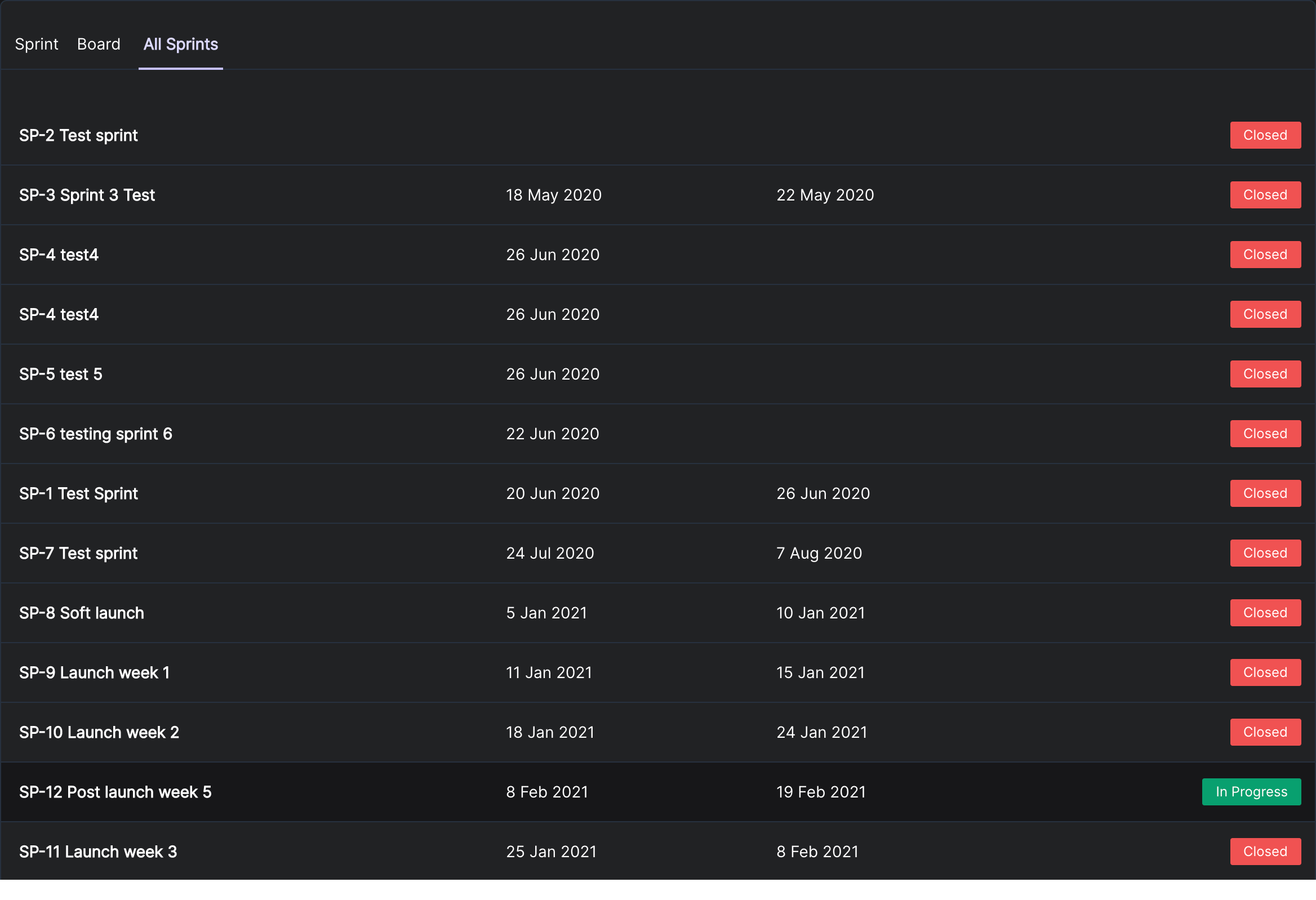Click the Closed badge for SP-2
This screenshot has width=1316, height=900.
coord(1265,135)
